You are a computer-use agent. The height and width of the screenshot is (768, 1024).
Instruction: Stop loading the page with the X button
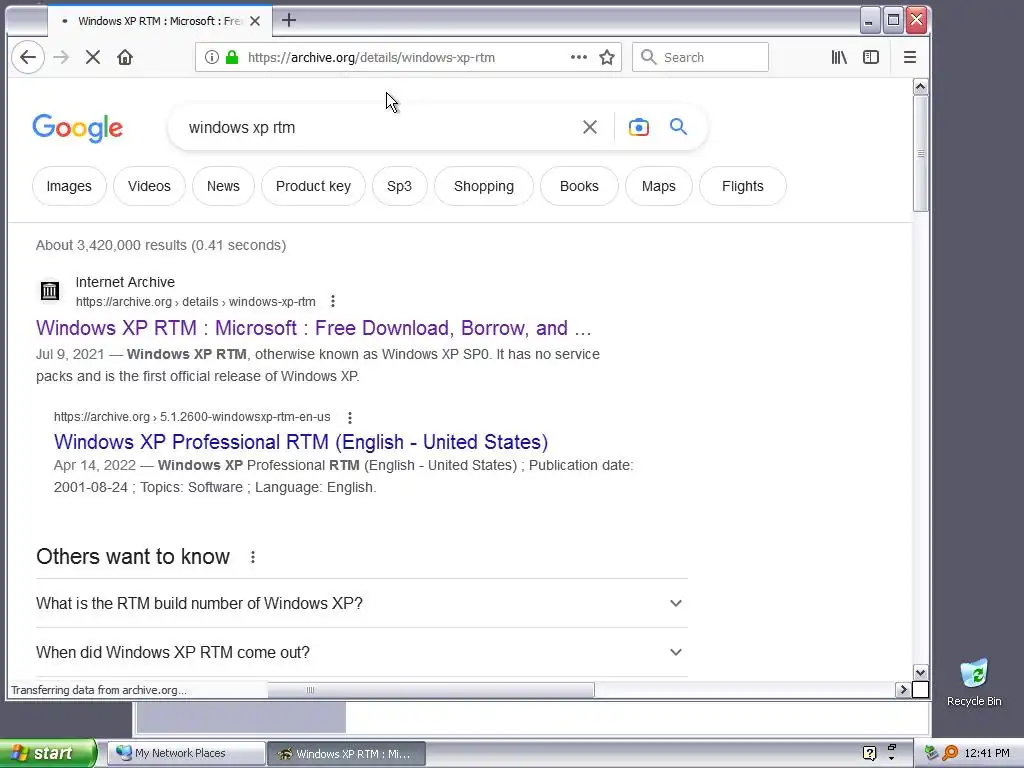[x=93, y=57]
